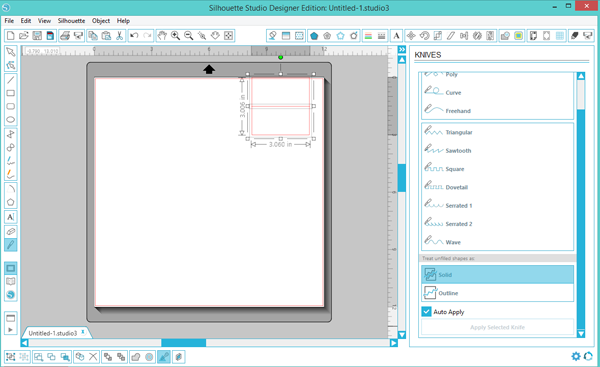Open the Fill Color pentagon panel icon

314,36
